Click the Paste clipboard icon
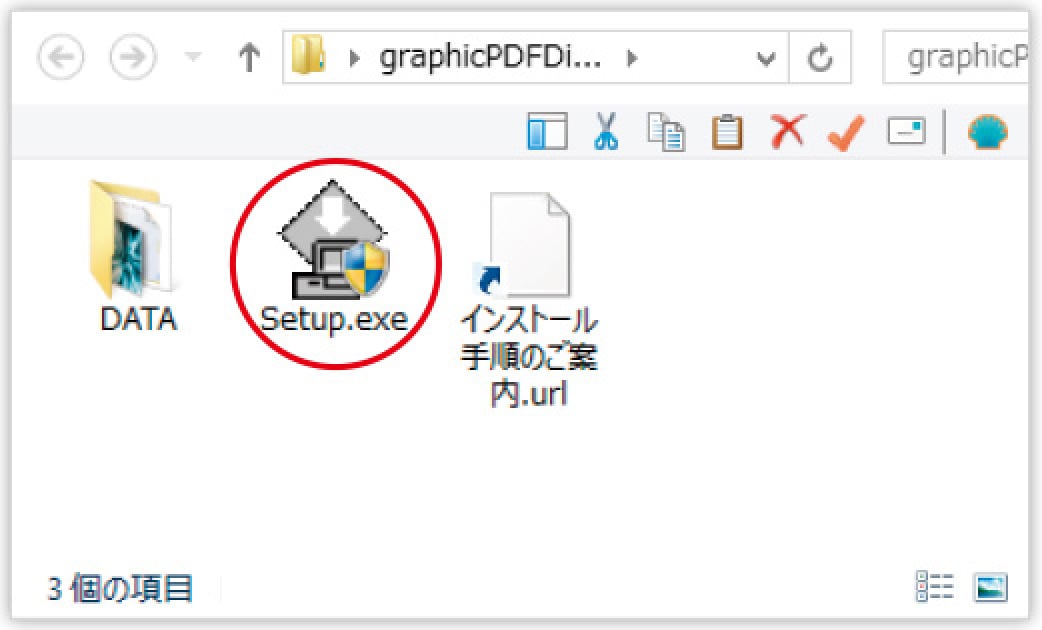This screenshot has width=1042, height=630. pos(727,130)
